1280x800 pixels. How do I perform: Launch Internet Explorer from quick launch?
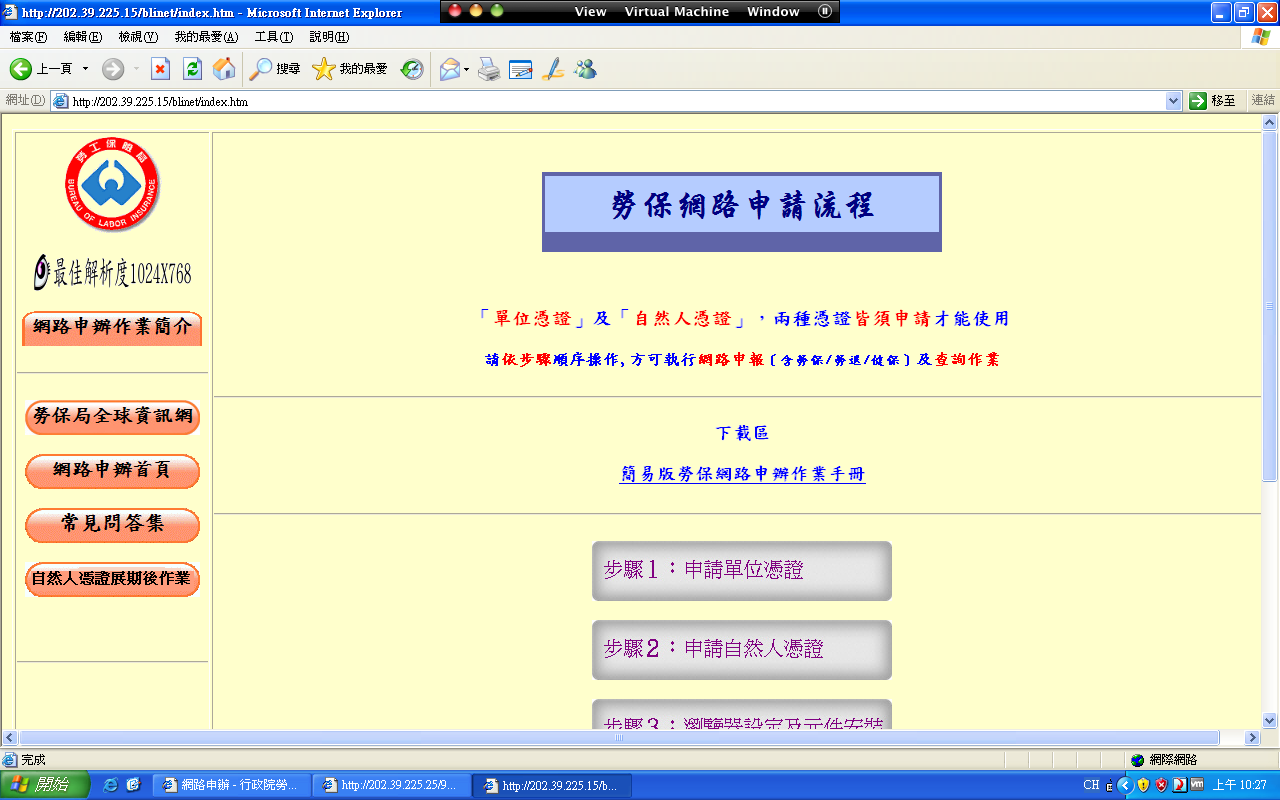tap(110, 785)
